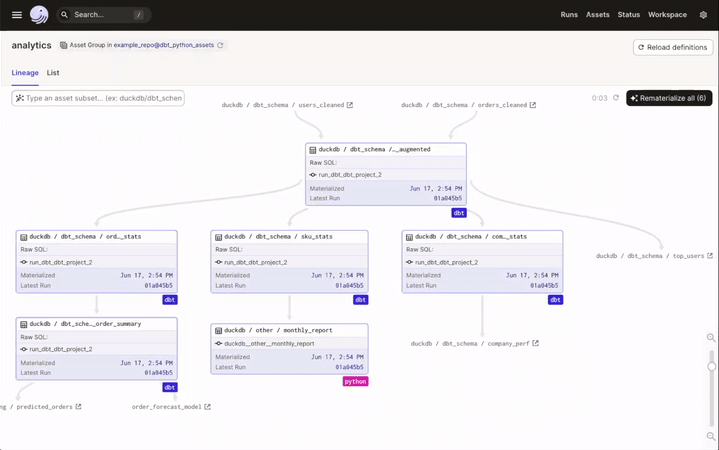Open external link icon for top_users

point(710,256)
